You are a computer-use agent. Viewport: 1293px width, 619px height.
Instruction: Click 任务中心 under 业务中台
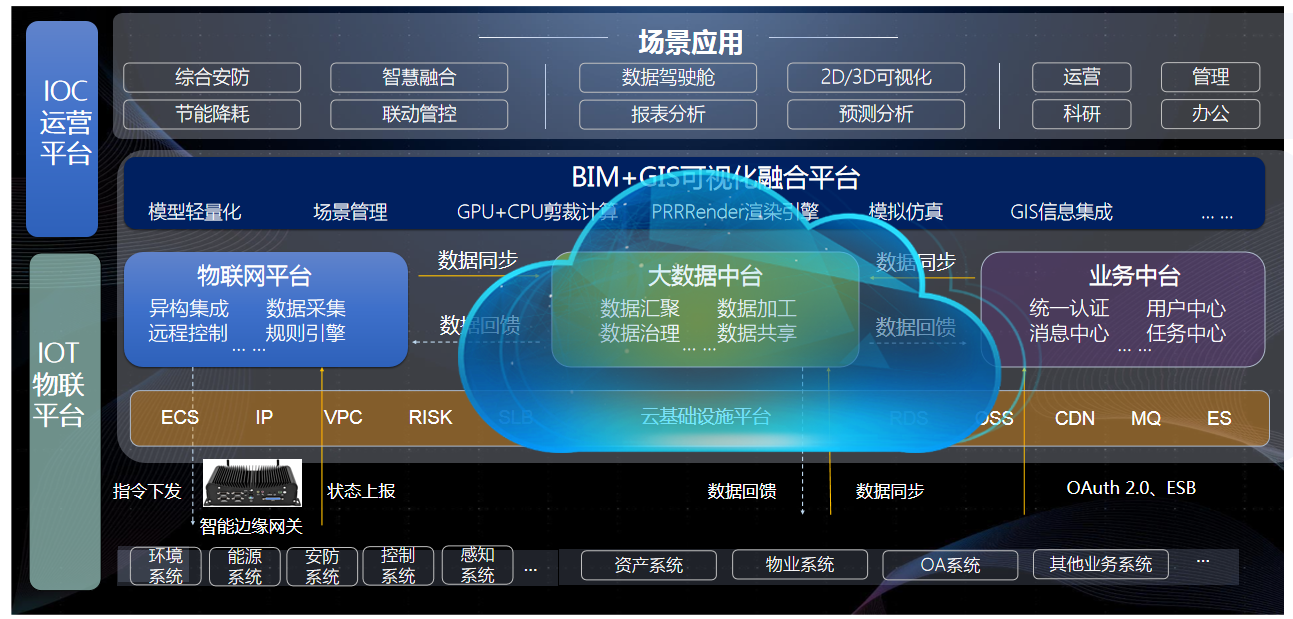click(1186, 333)
